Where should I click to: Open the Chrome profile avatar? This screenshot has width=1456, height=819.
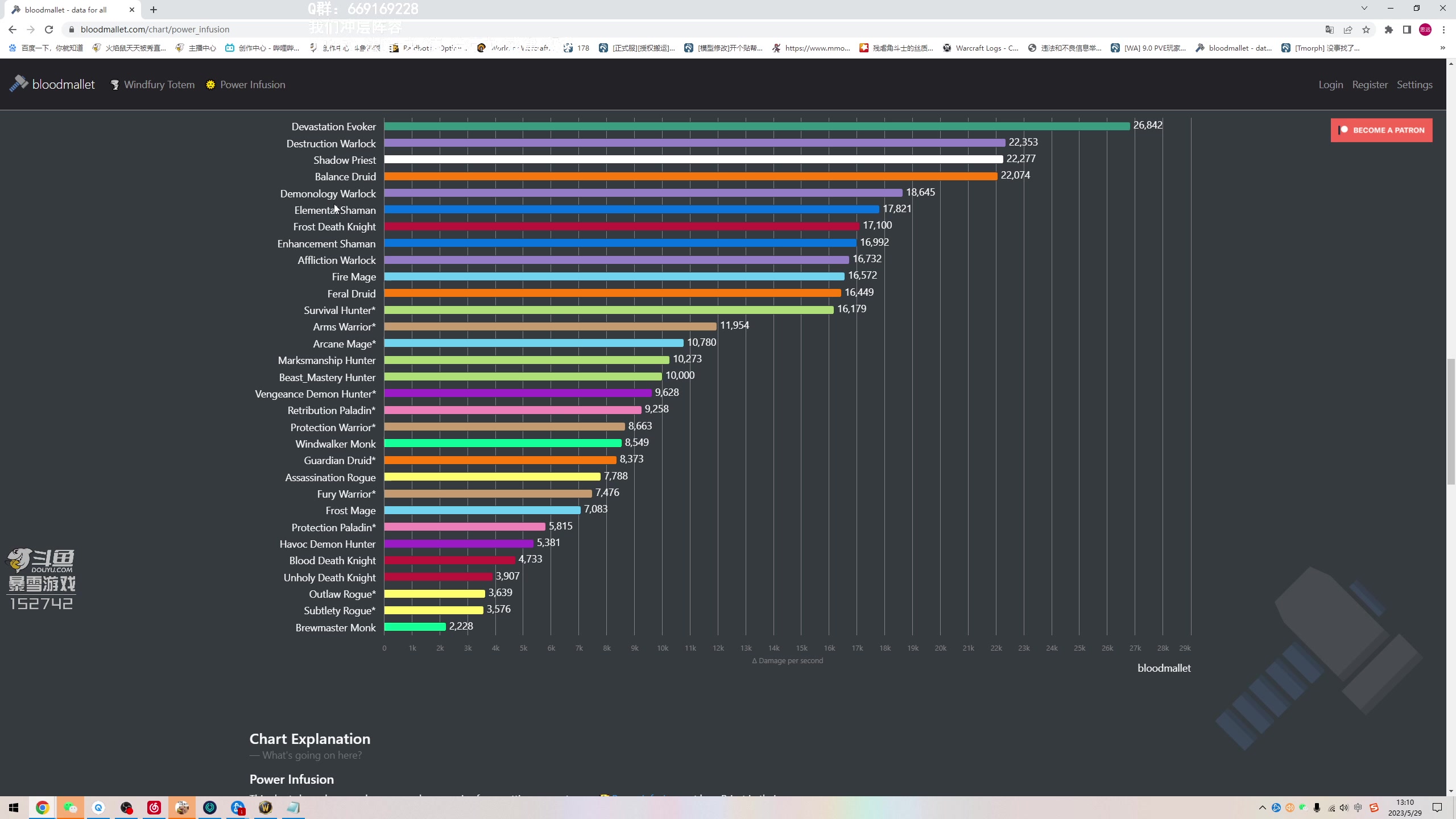click(1425, 30)
